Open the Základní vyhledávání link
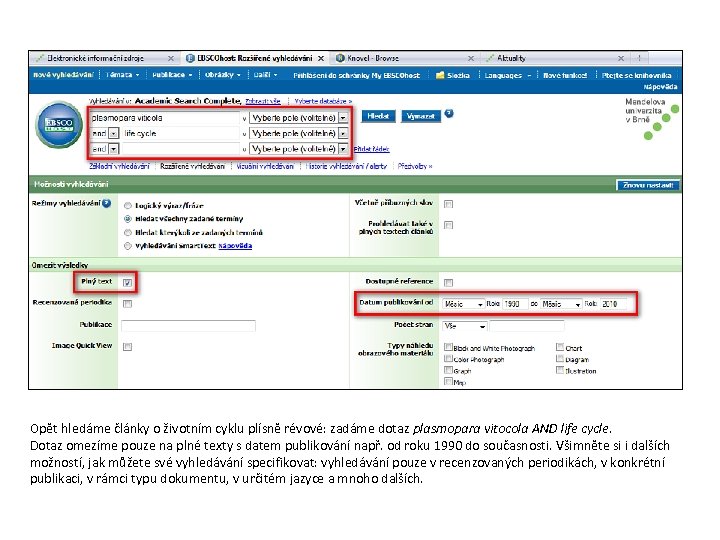 point(119,166)
